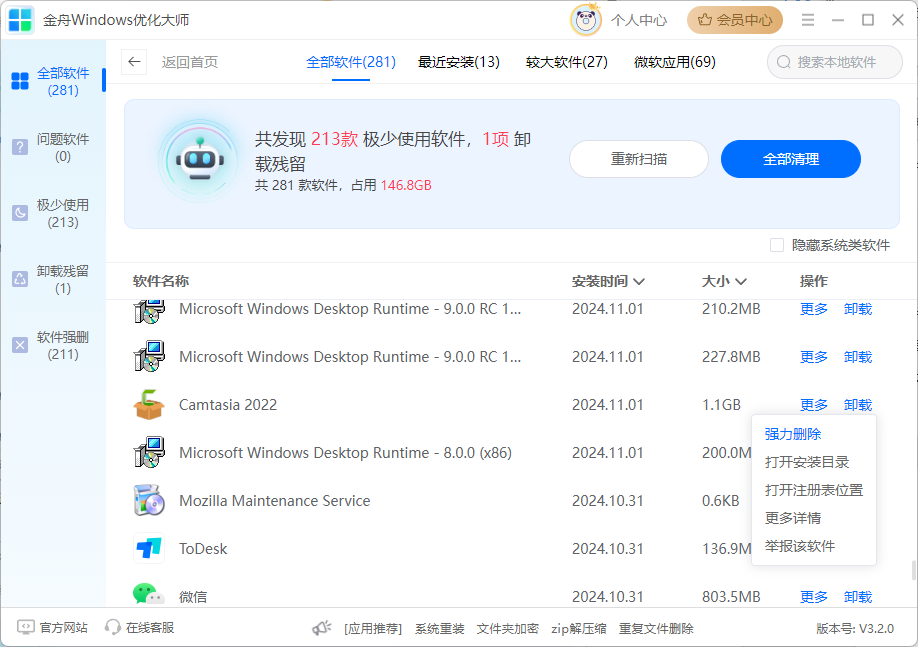
Task: Click 卸载 for 210.2MB Desktop Runtime
Action: pos(858,309)
